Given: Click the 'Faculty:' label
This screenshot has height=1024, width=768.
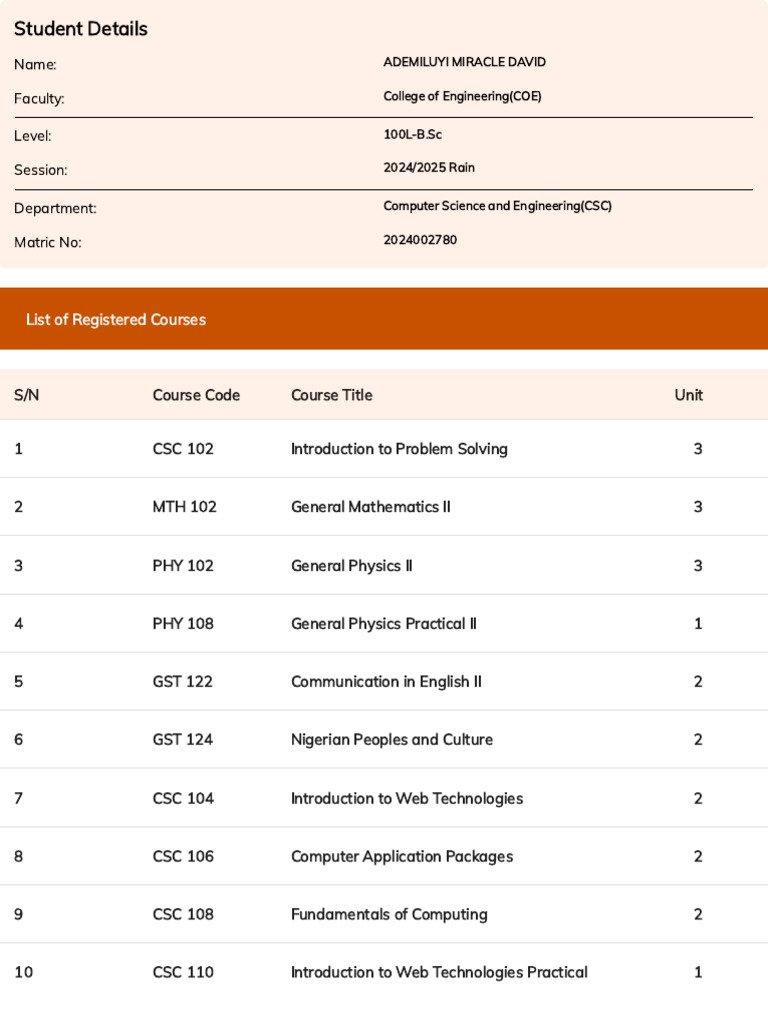Looking at the screenshot, I should (39, 99).
